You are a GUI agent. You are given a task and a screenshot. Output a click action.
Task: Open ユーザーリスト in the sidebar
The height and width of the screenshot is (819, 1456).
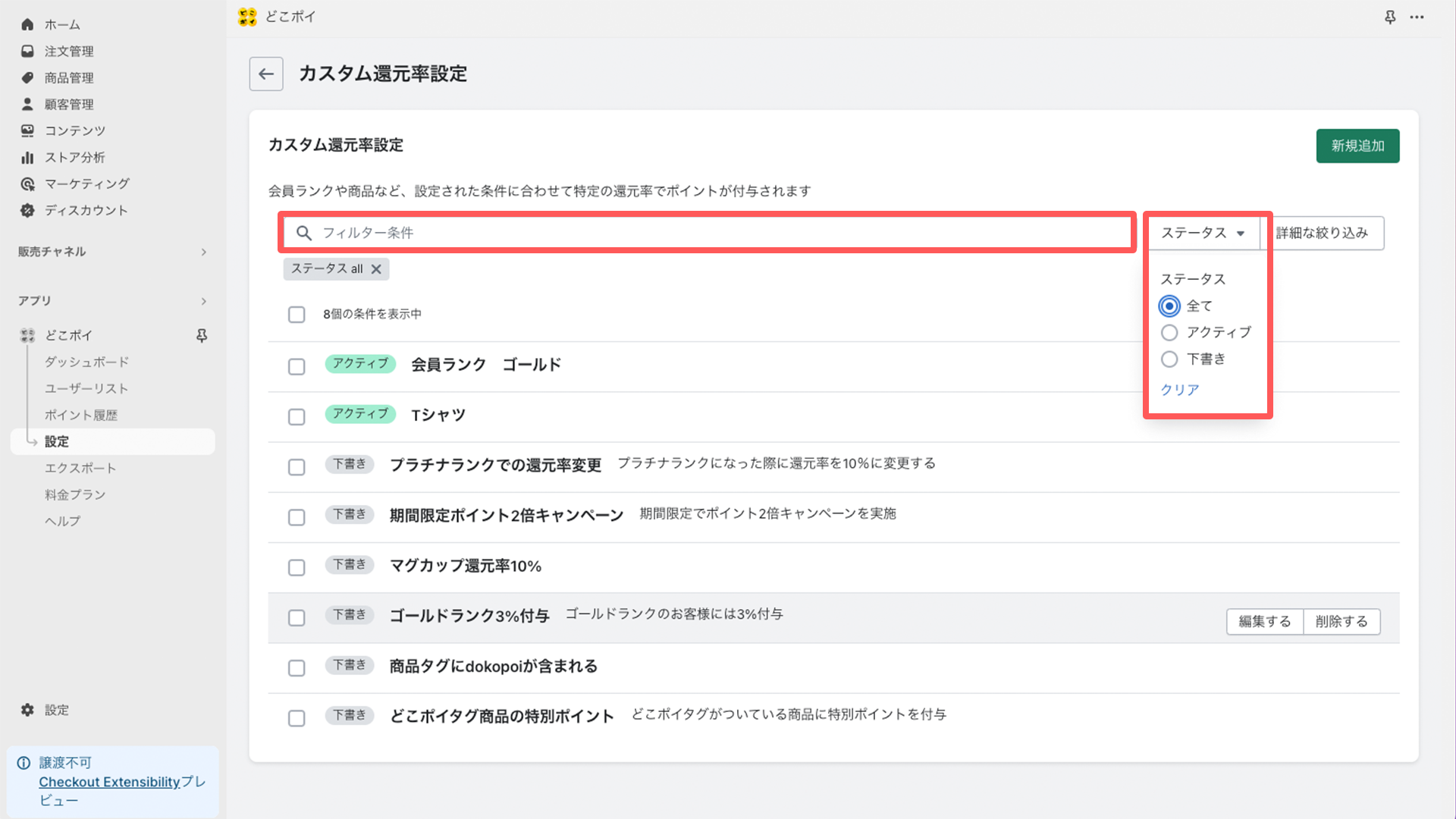[86, 388]
